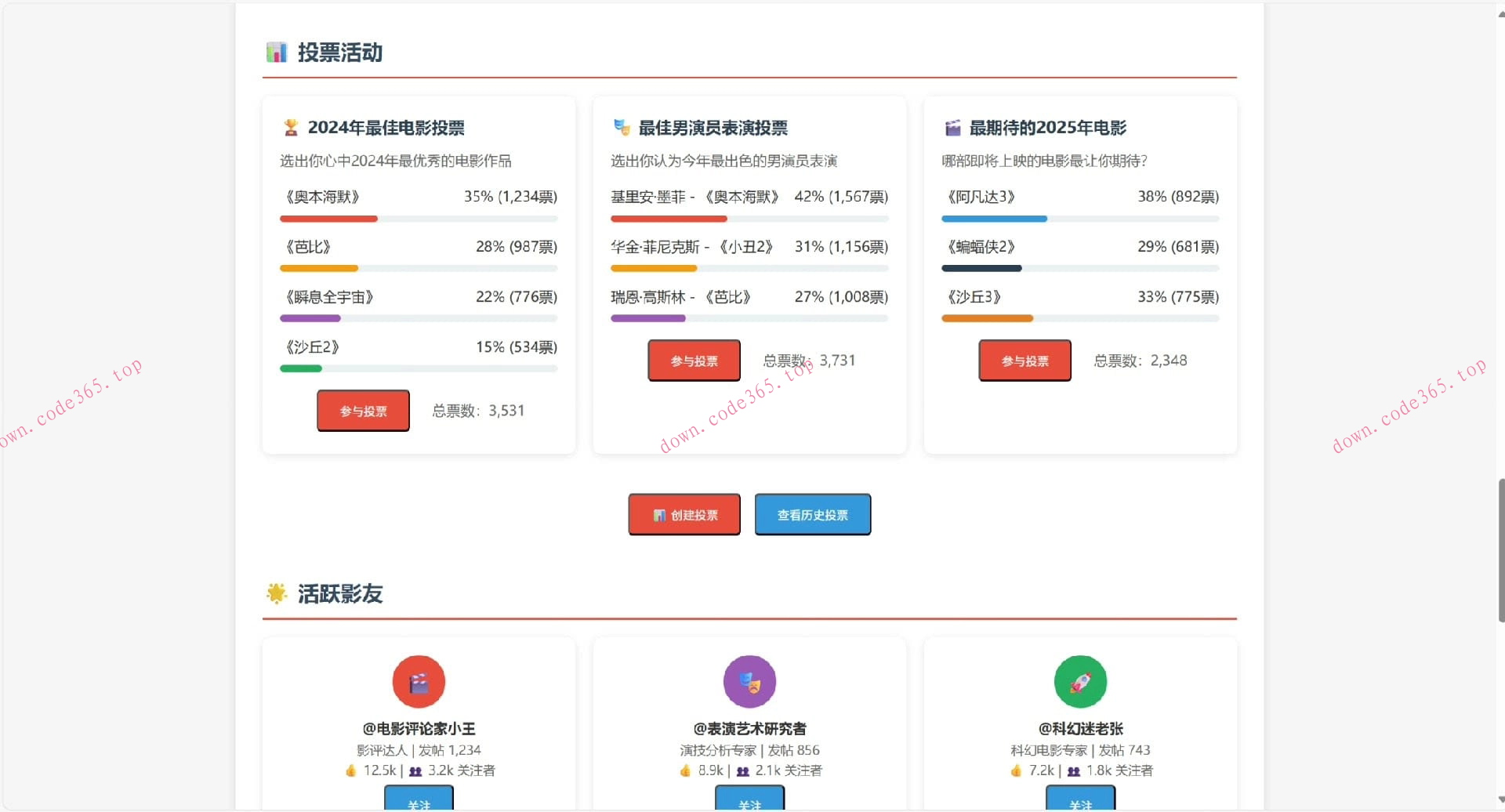This screenshot has width=1505, height=812.
Task: Click the followers icon next to 3.2k
Action: coord(415,770)
